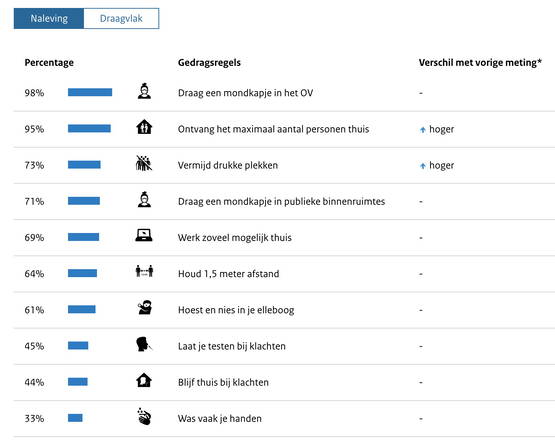Image resolution: width=555 pixels, height=445 pixels.
Task: Click 'hoger' indicator for Ontvang maximaal personen thuis
Action: [437, 129]
